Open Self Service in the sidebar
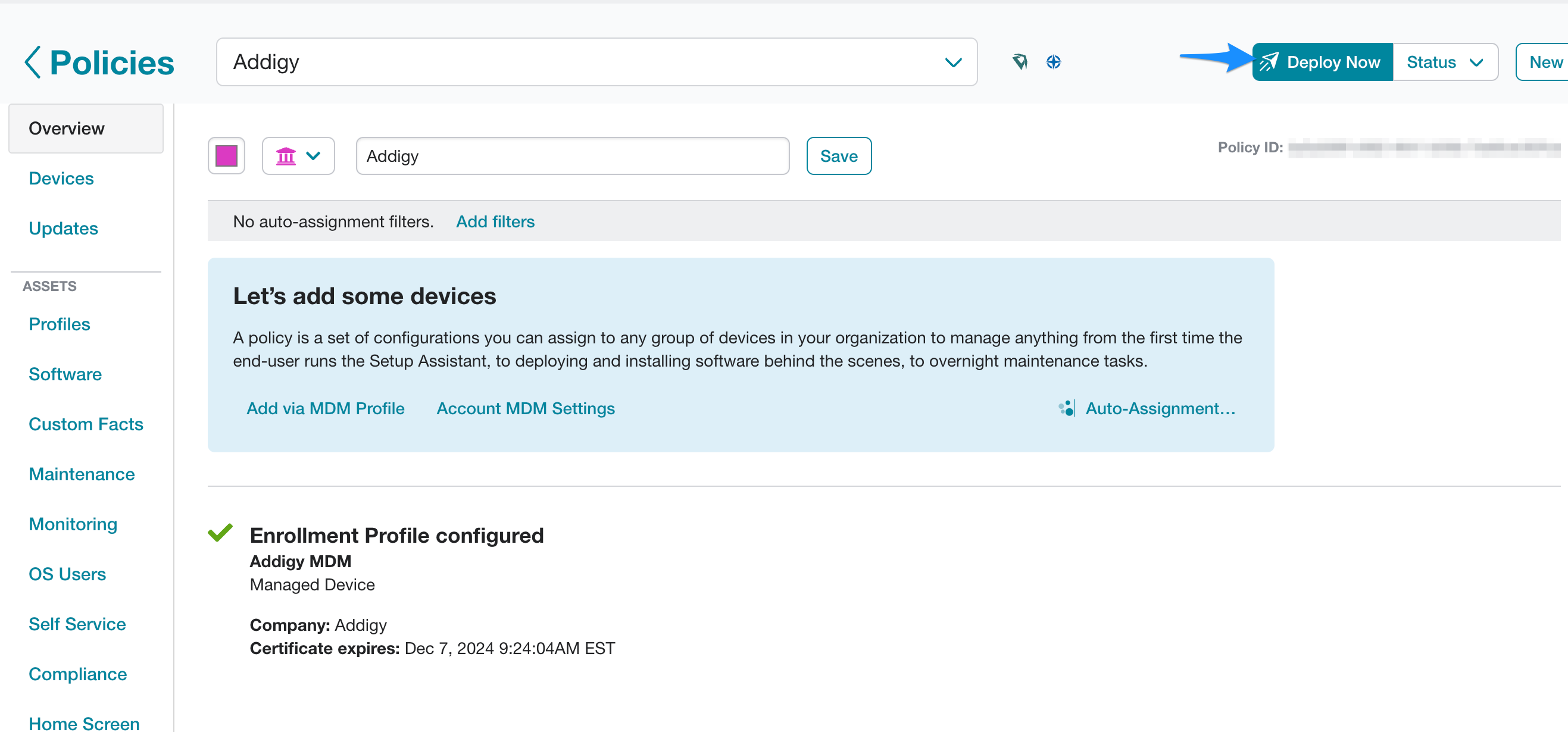This screenshot has height=732, width=1568. tap(77, 624)
